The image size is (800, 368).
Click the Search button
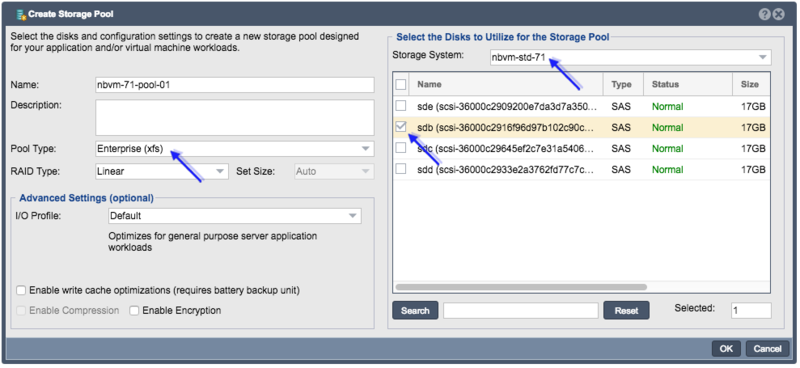(x=415, y=310)
